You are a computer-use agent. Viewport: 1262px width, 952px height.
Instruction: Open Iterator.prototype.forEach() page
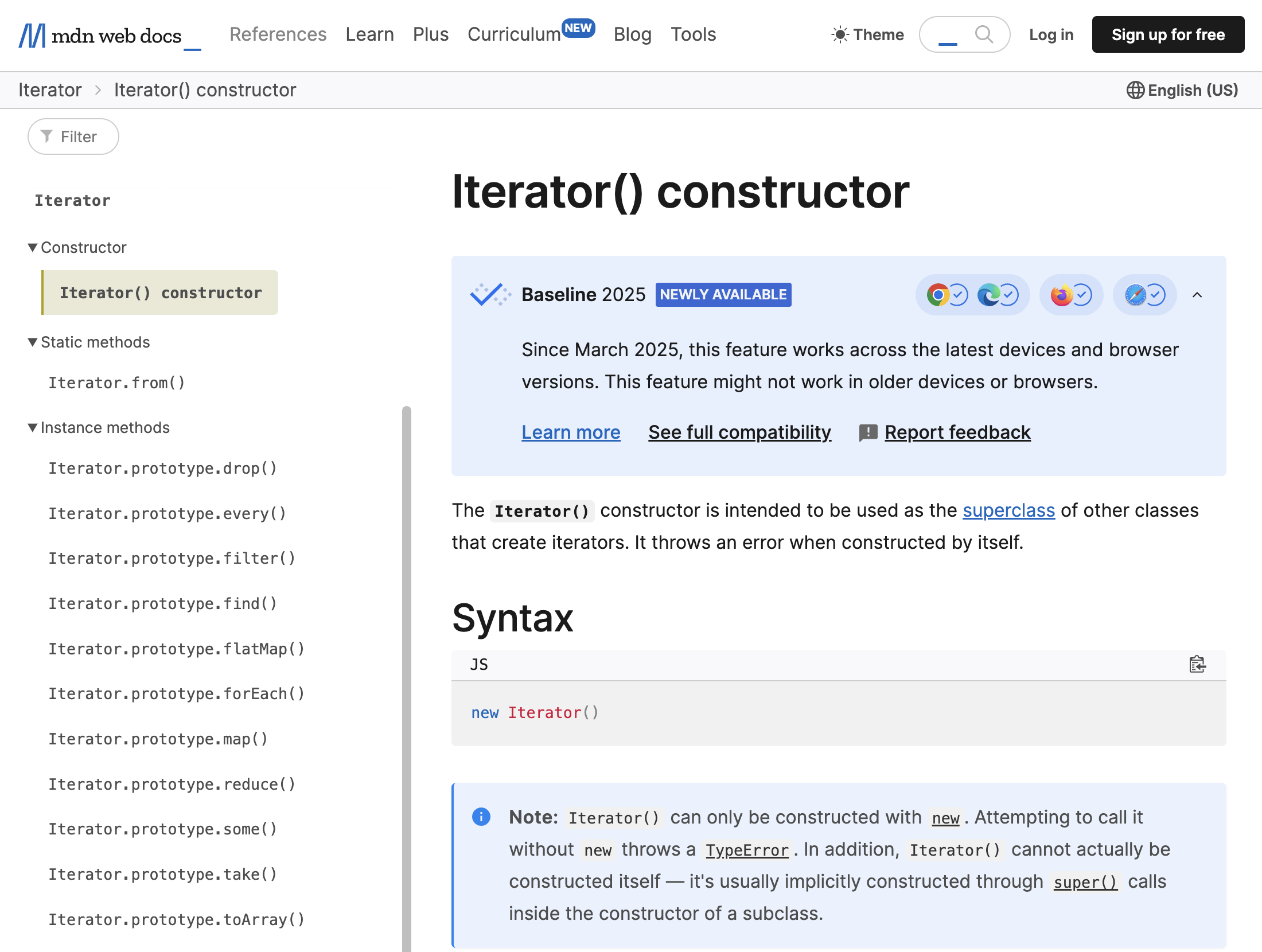click(x=177, y=693)
